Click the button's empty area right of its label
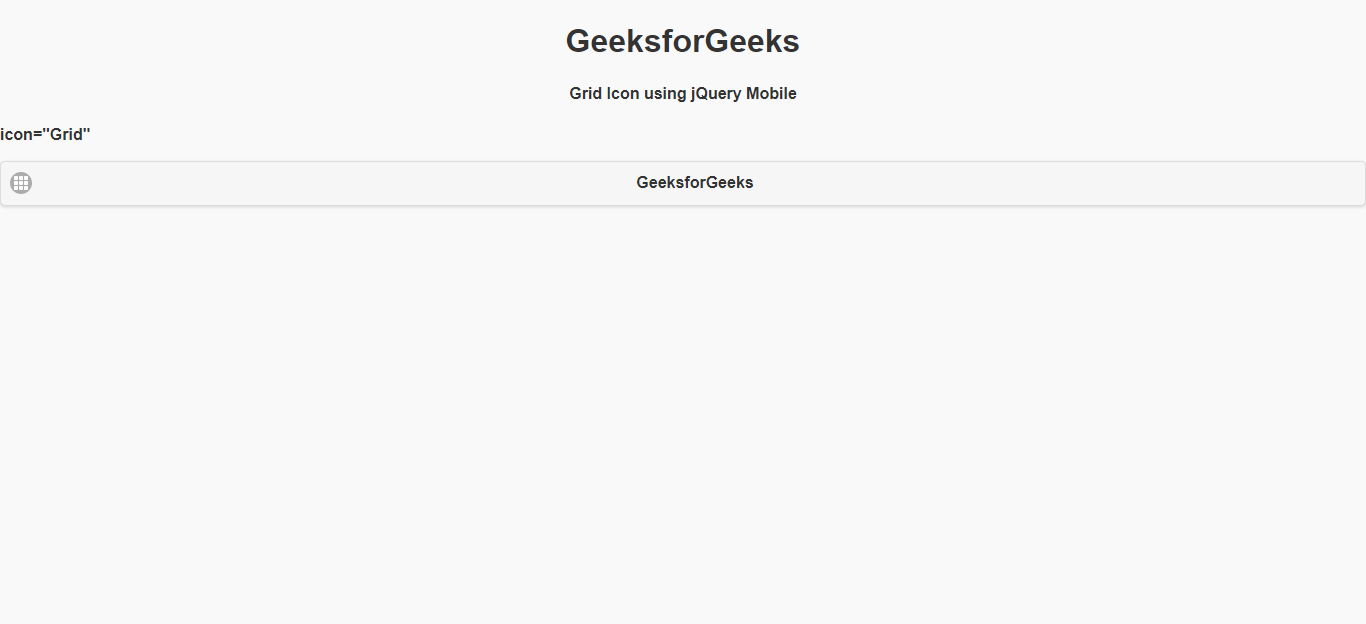 click(x=1058, y=183)
